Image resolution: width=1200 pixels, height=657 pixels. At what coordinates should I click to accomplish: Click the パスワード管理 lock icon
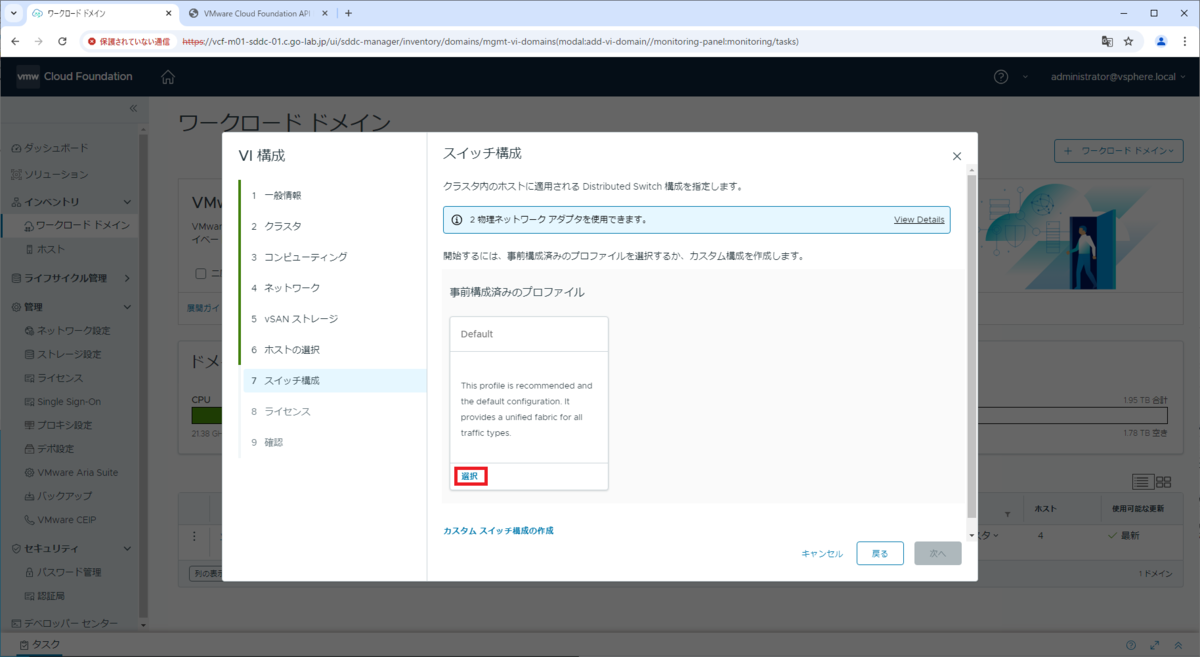tap(29, 572)
